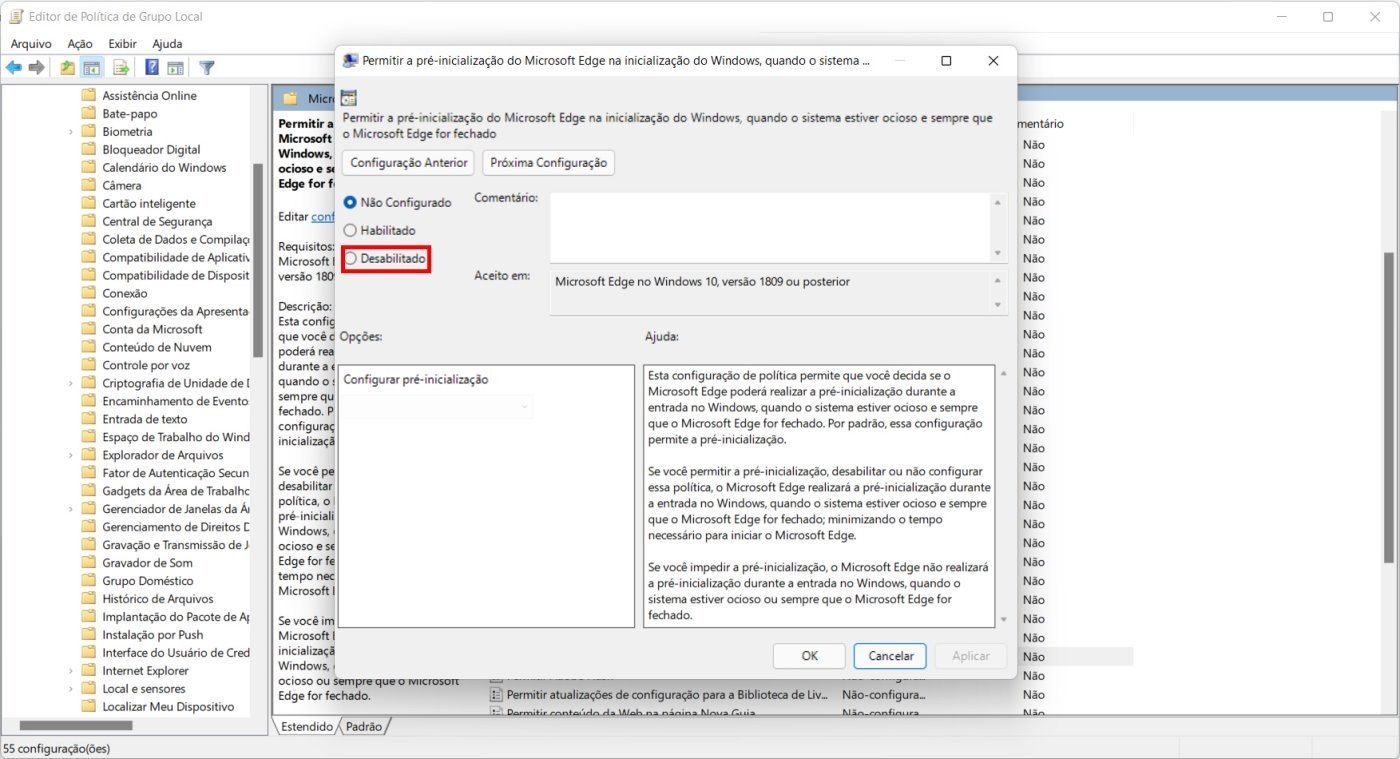
Task: Switch to the Padrão tab
Action: (x=363, y=727)
